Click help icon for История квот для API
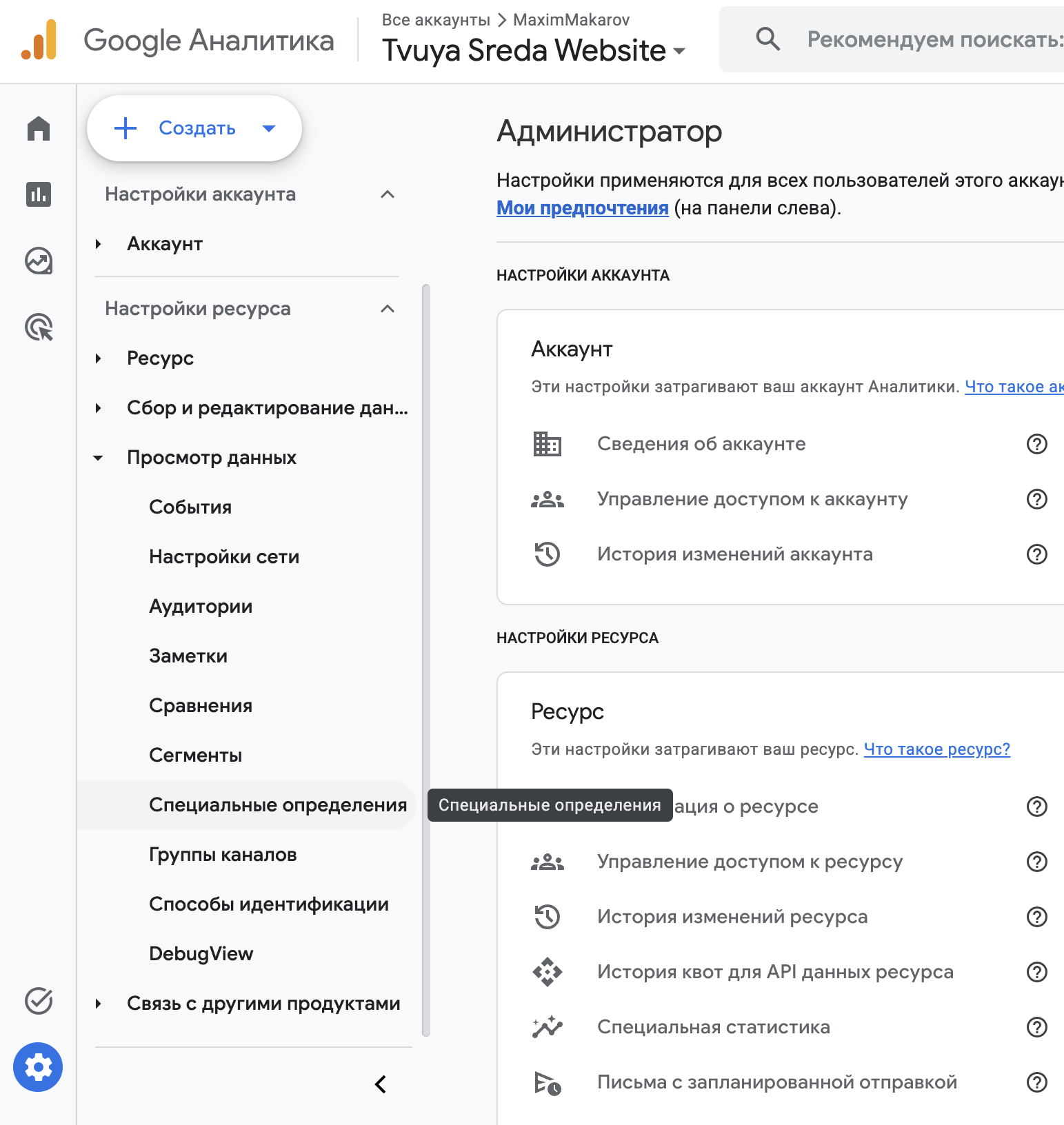1064x1125 pixels. point(1037,972)
